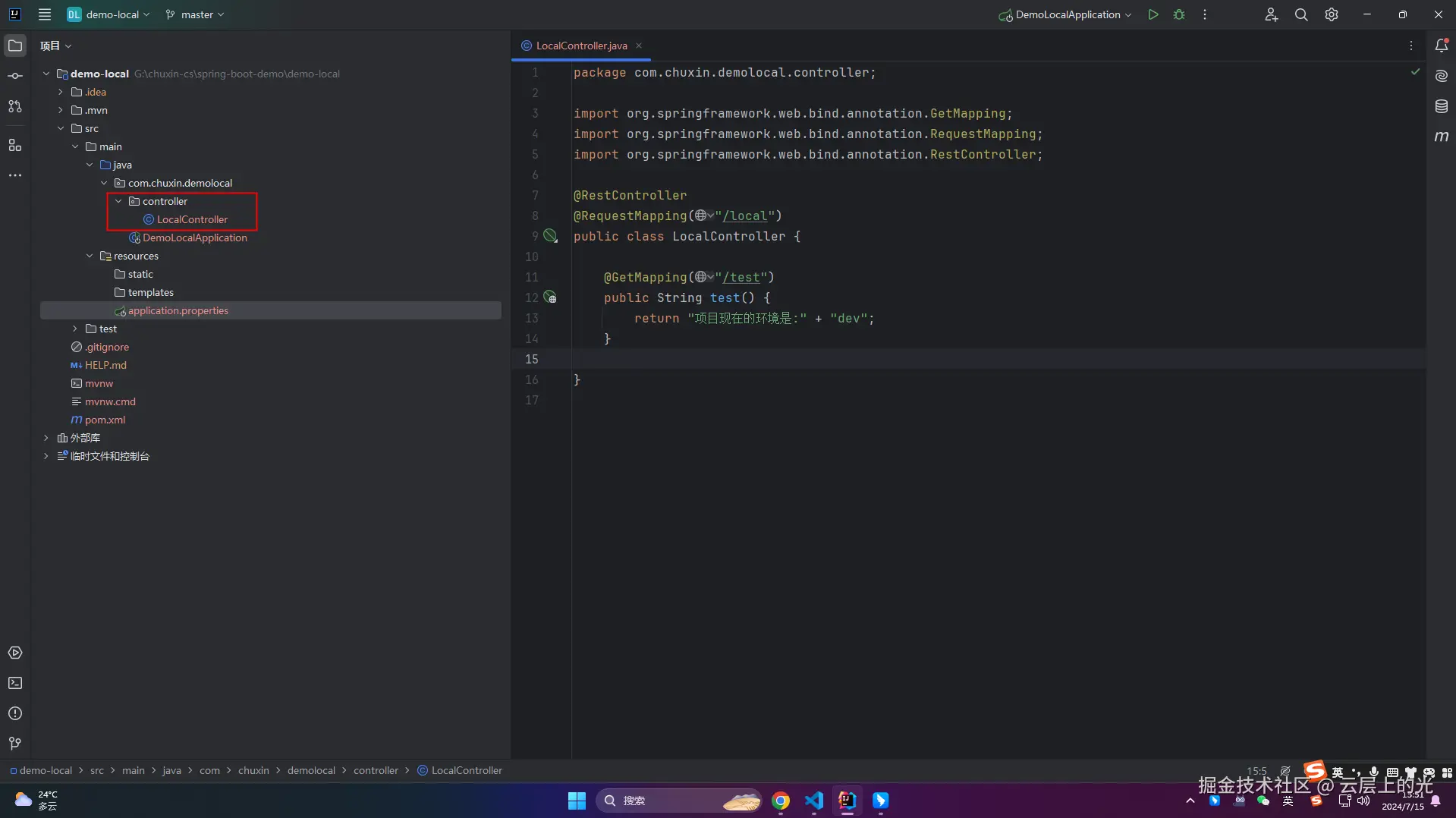Open the AI Assistant tool window
Viewport: 1456px width, 818px height.
pos(1442,76)
